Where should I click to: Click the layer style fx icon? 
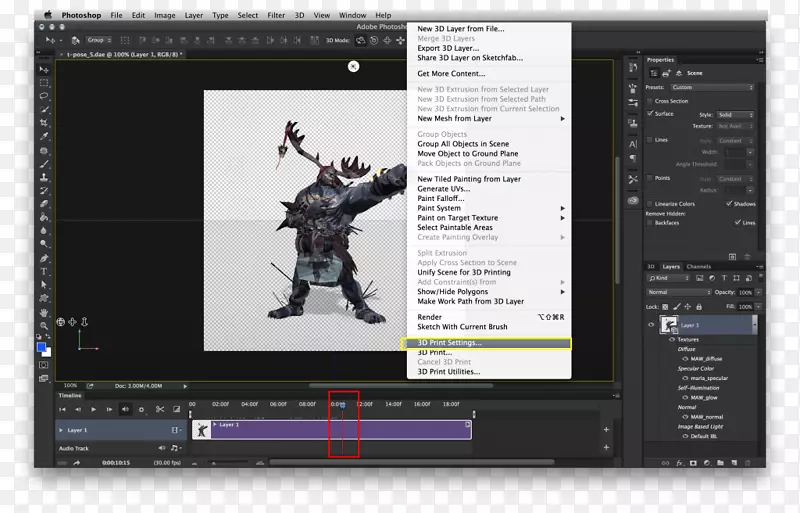(x=680, y=463)
